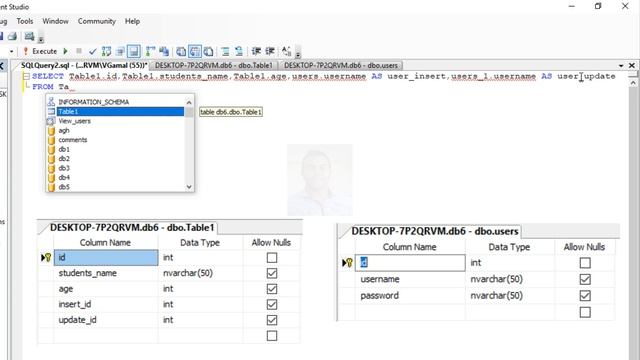Image resolution: width=640 pixels, height=360 pixels.
Task: Click the id column name field in users
Action: tap(410, 263)
